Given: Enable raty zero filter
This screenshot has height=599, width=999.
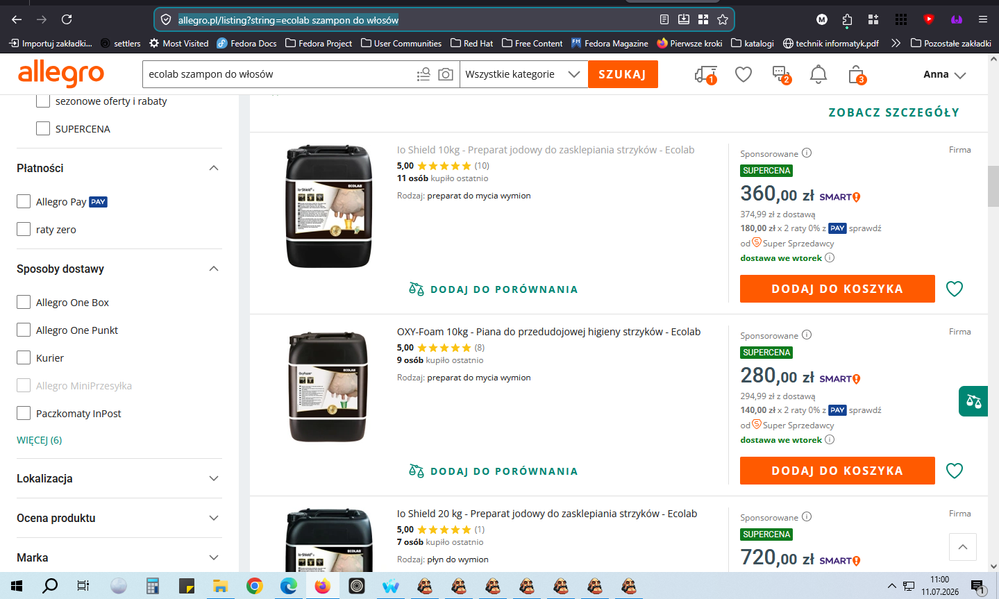Looking at the screenshot, I should [x=24, y=229].
